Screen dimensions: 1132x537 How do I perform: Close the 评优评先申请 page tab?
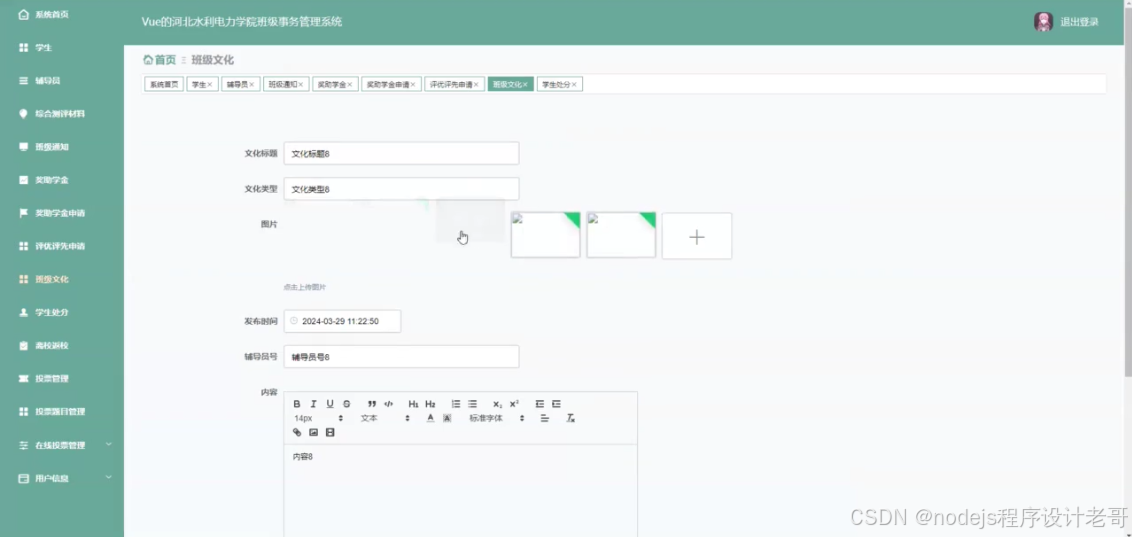point(476,85)
